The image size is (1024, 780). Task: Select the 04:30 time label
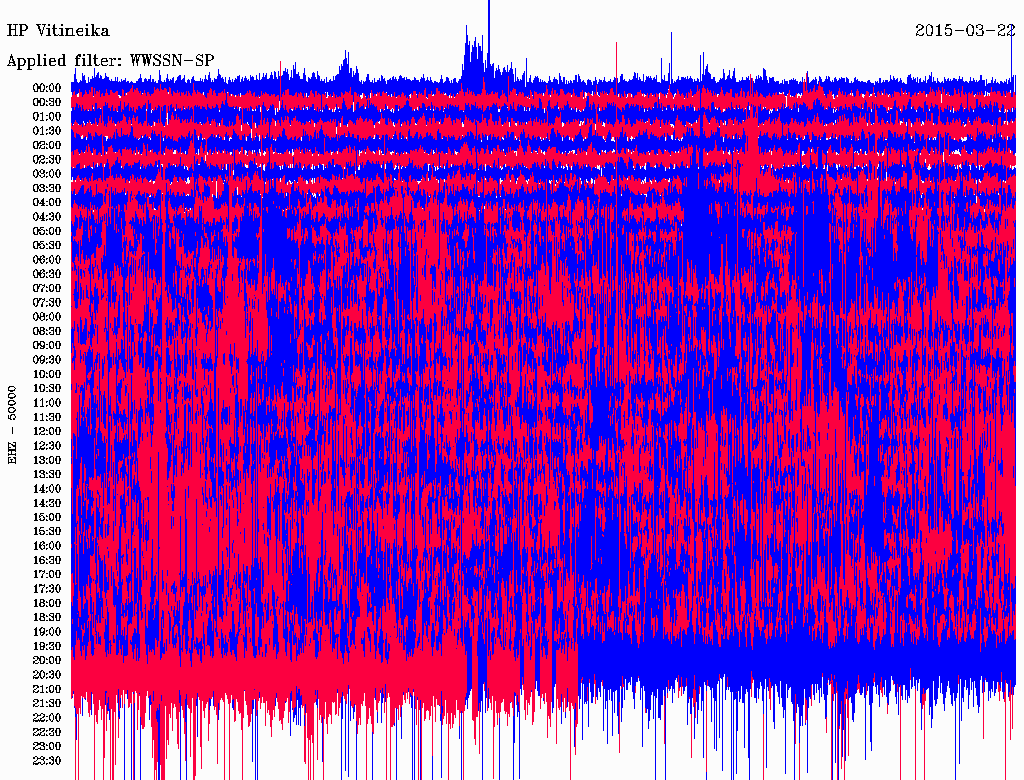coord(47,217)
